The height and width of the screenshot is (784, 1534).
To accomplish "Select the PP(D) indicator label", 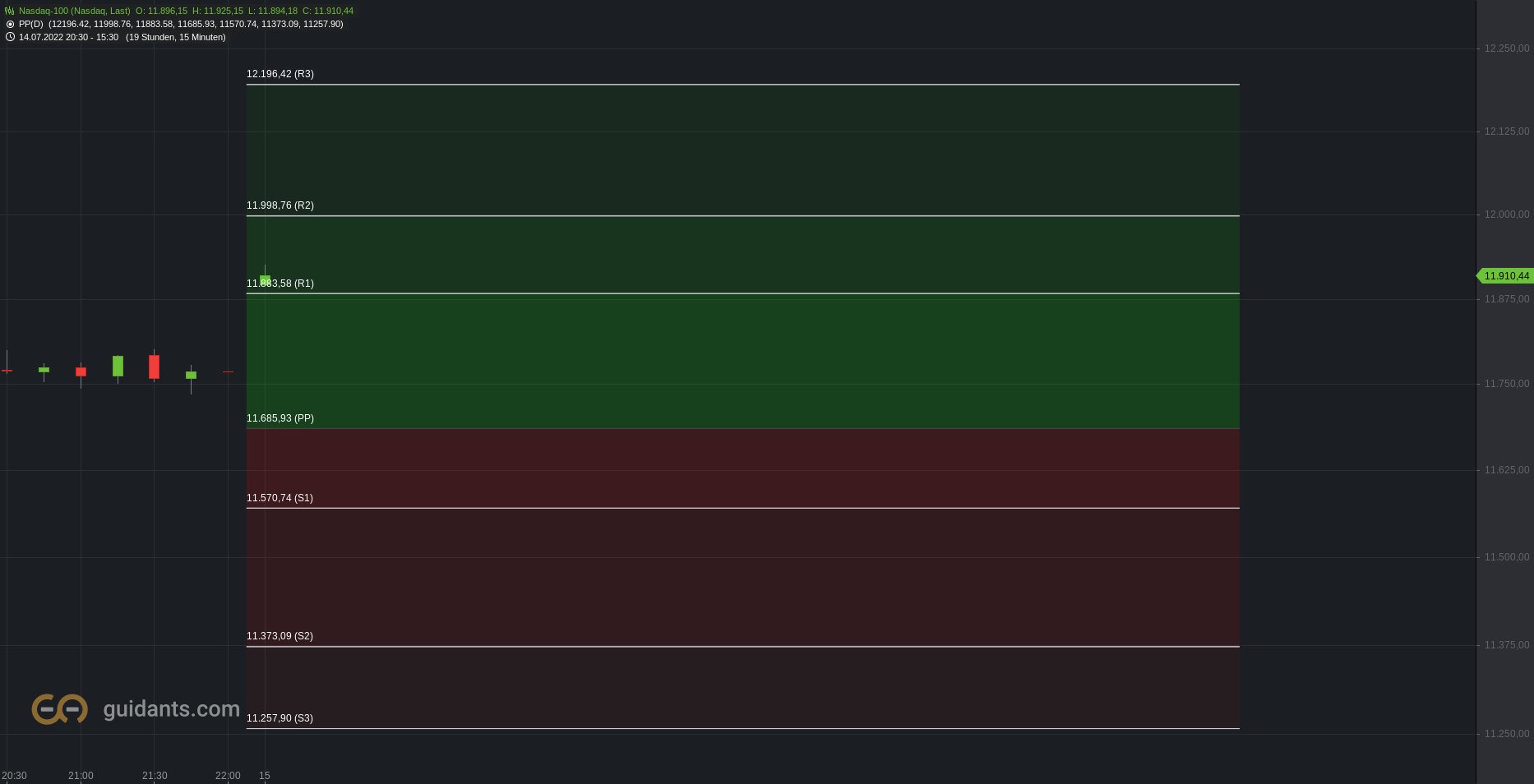I will [x=31, y=24].
